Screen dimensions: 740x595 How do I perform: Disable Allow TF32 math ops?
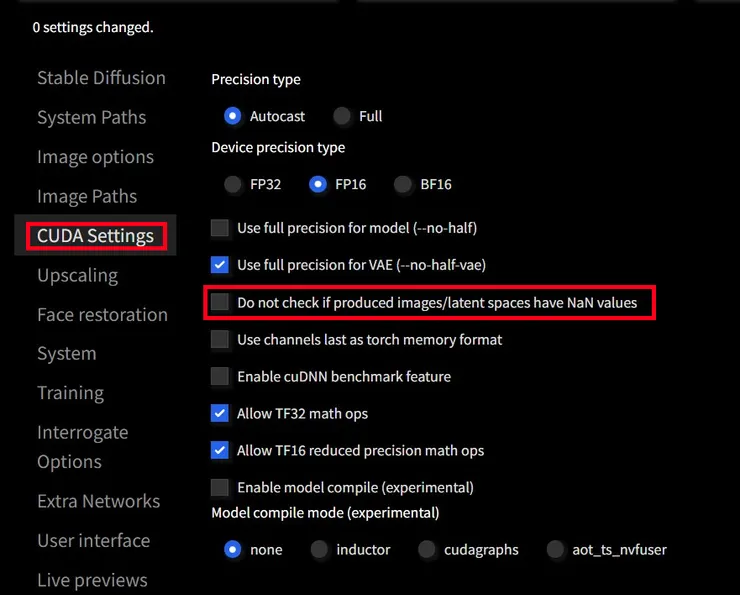click(x=220, y=413)
